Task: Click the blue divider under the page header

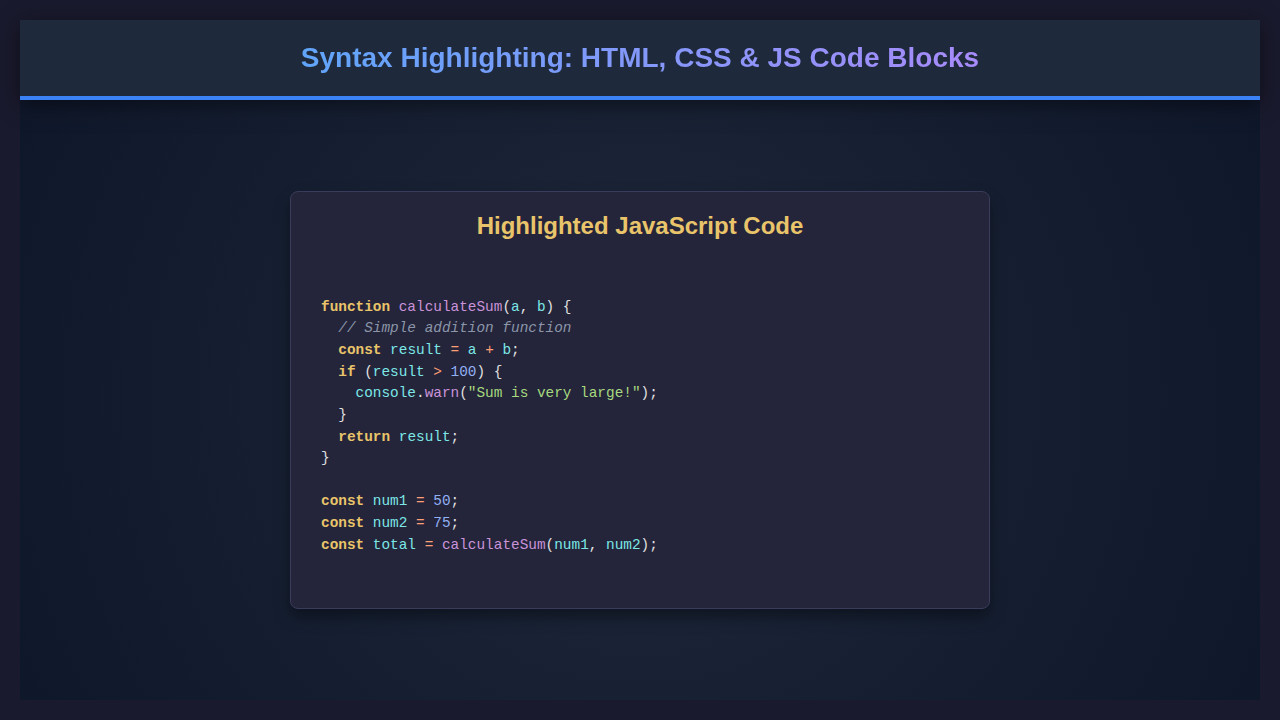Action: [640, 98]
